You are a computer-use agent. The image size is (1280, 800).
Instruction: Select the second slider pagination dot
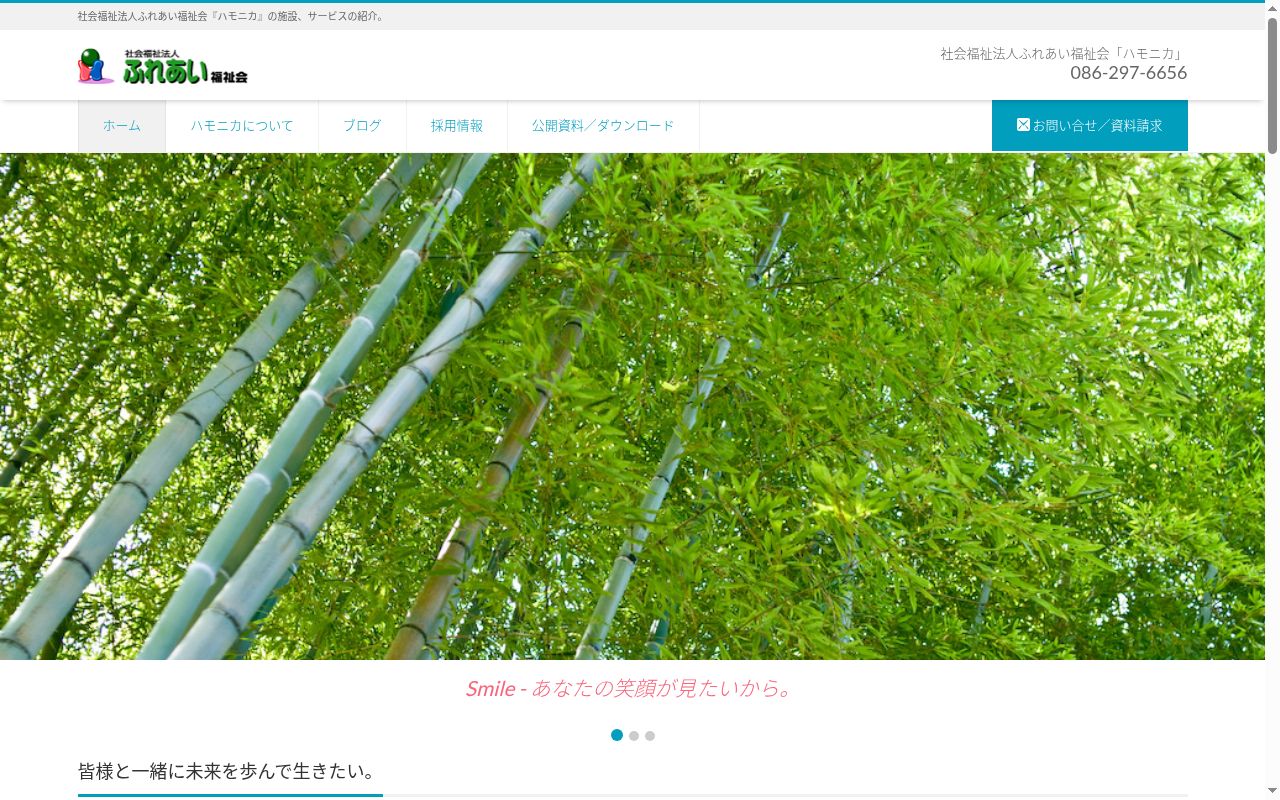pos(634,736)
